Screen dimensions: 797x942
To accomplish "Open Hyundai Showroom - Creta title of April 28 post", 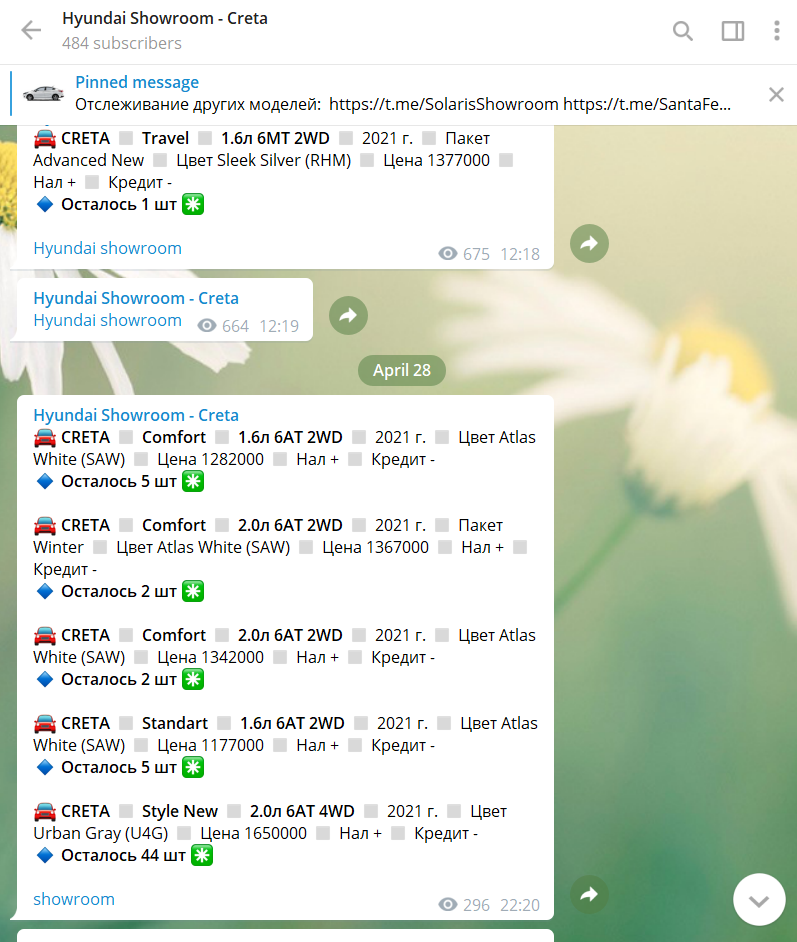I will (136, 415).
